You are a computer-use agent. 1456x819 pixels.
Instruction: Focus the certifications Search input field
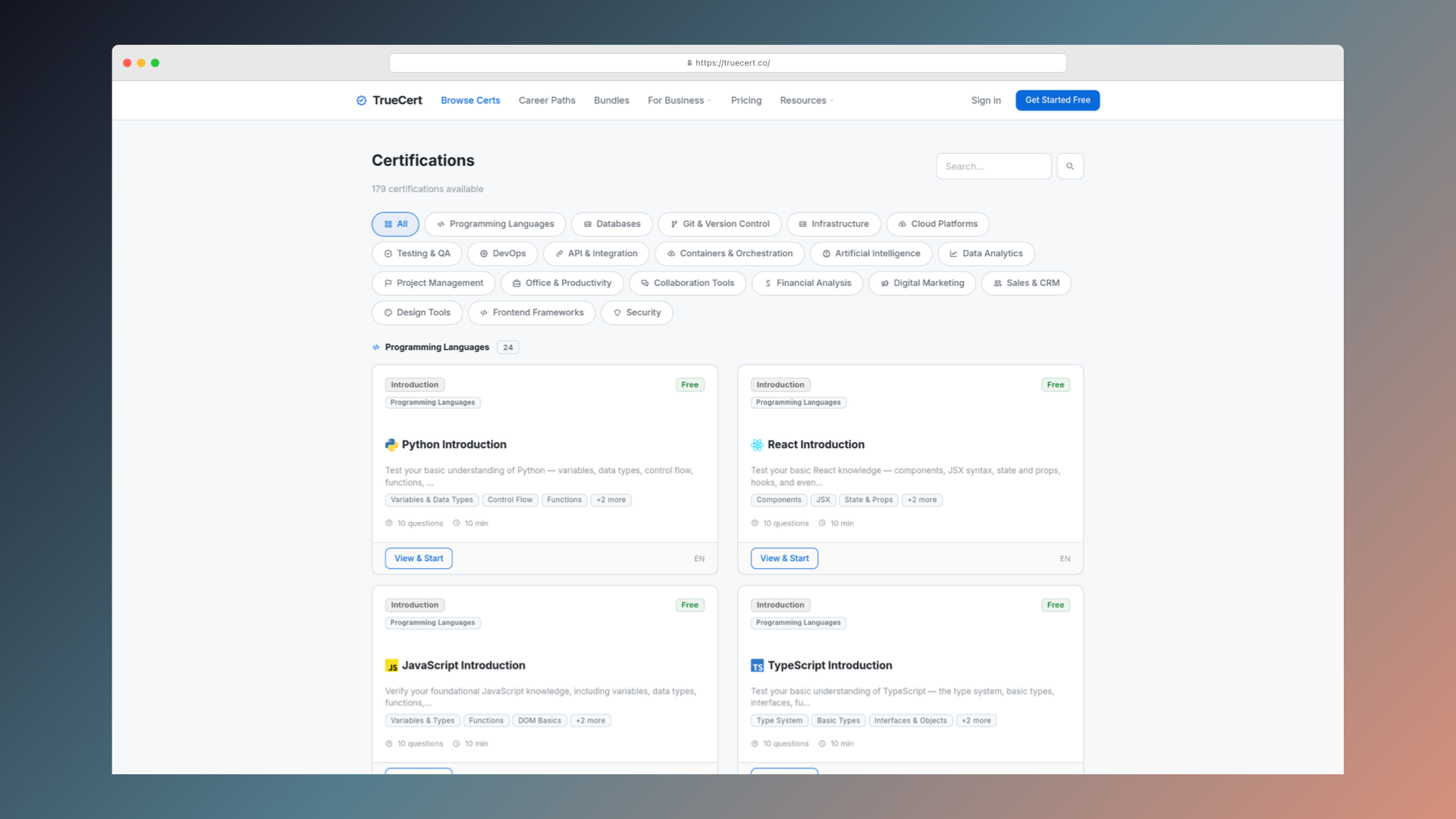coord(993,166)
